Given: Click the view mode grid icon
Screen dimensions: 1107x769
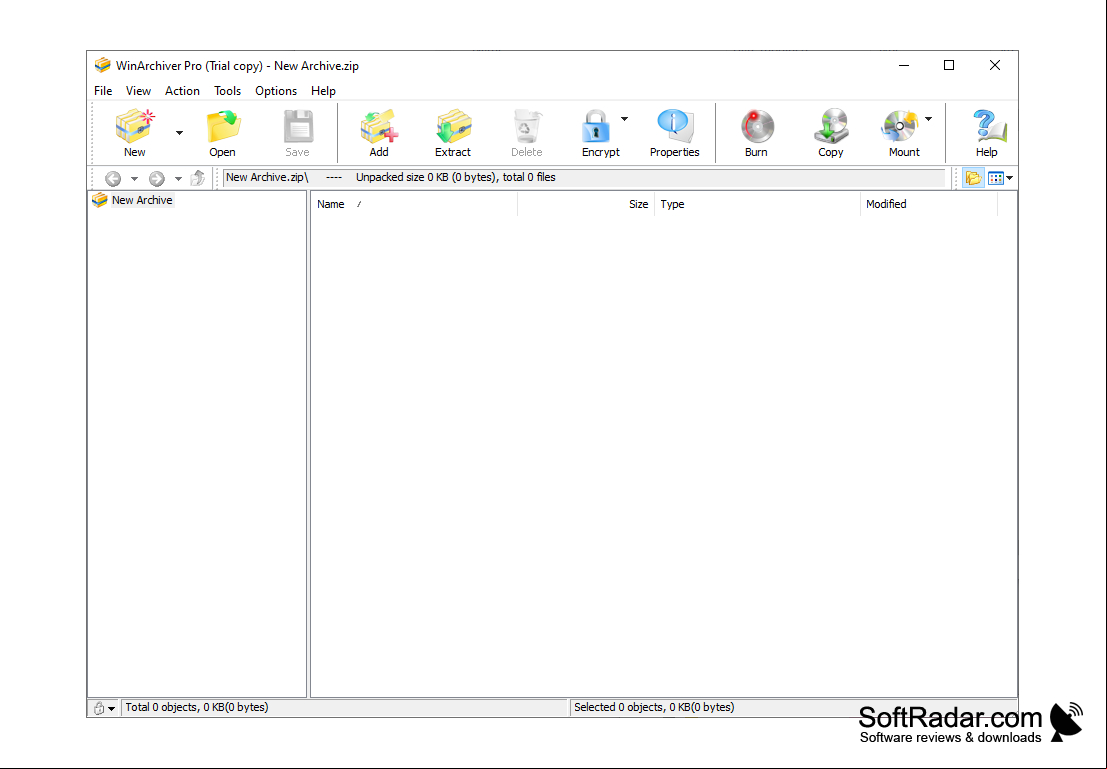Looking at the screenshot, I should (x=996, y=178).
